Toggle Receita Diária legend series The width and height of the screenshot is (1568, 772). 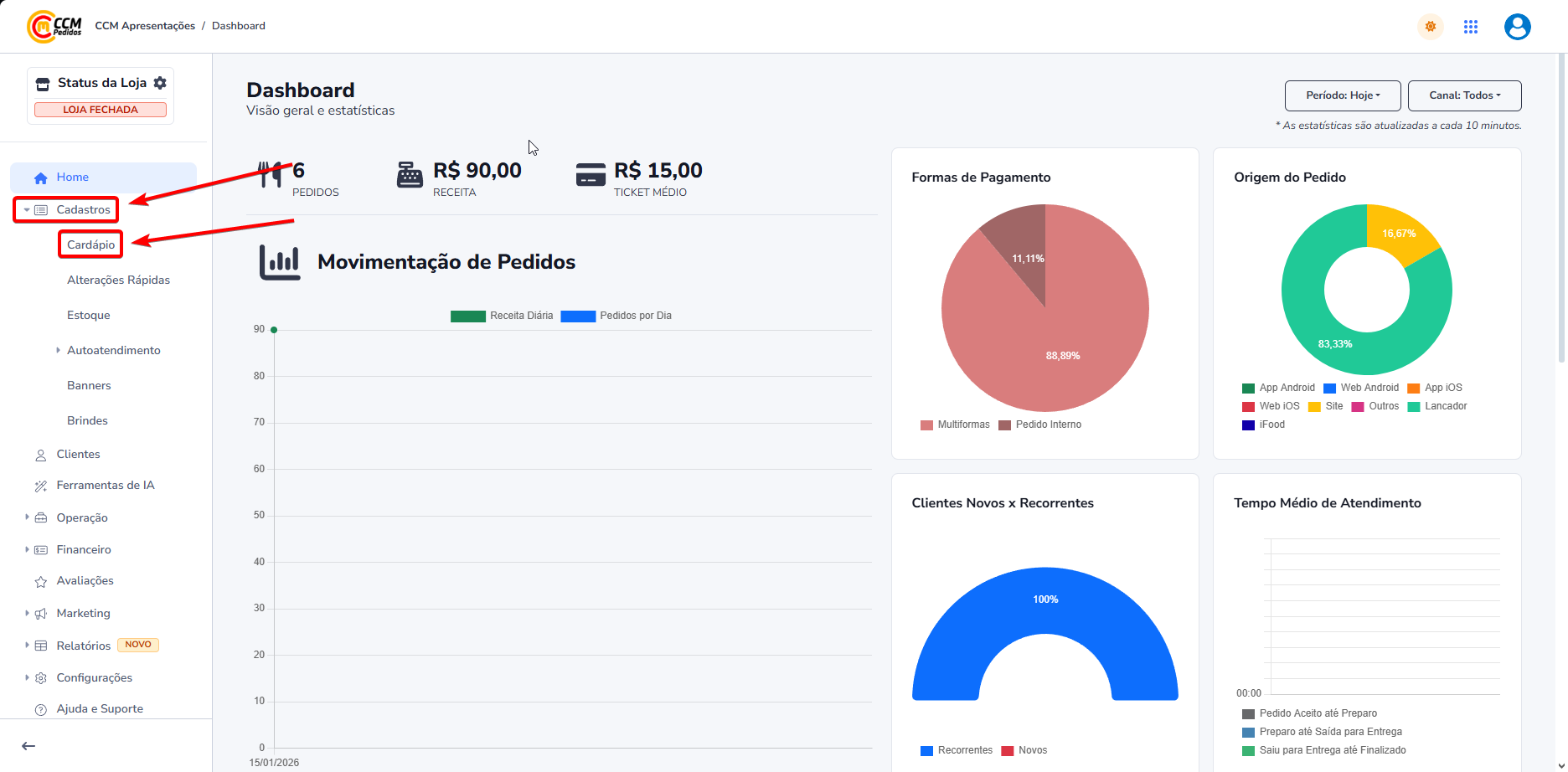pos(502,316)
